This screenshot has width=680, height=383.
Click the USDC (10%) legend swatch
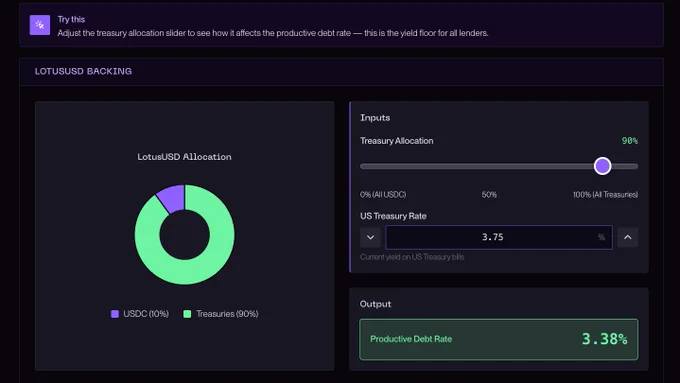point(115,314)
